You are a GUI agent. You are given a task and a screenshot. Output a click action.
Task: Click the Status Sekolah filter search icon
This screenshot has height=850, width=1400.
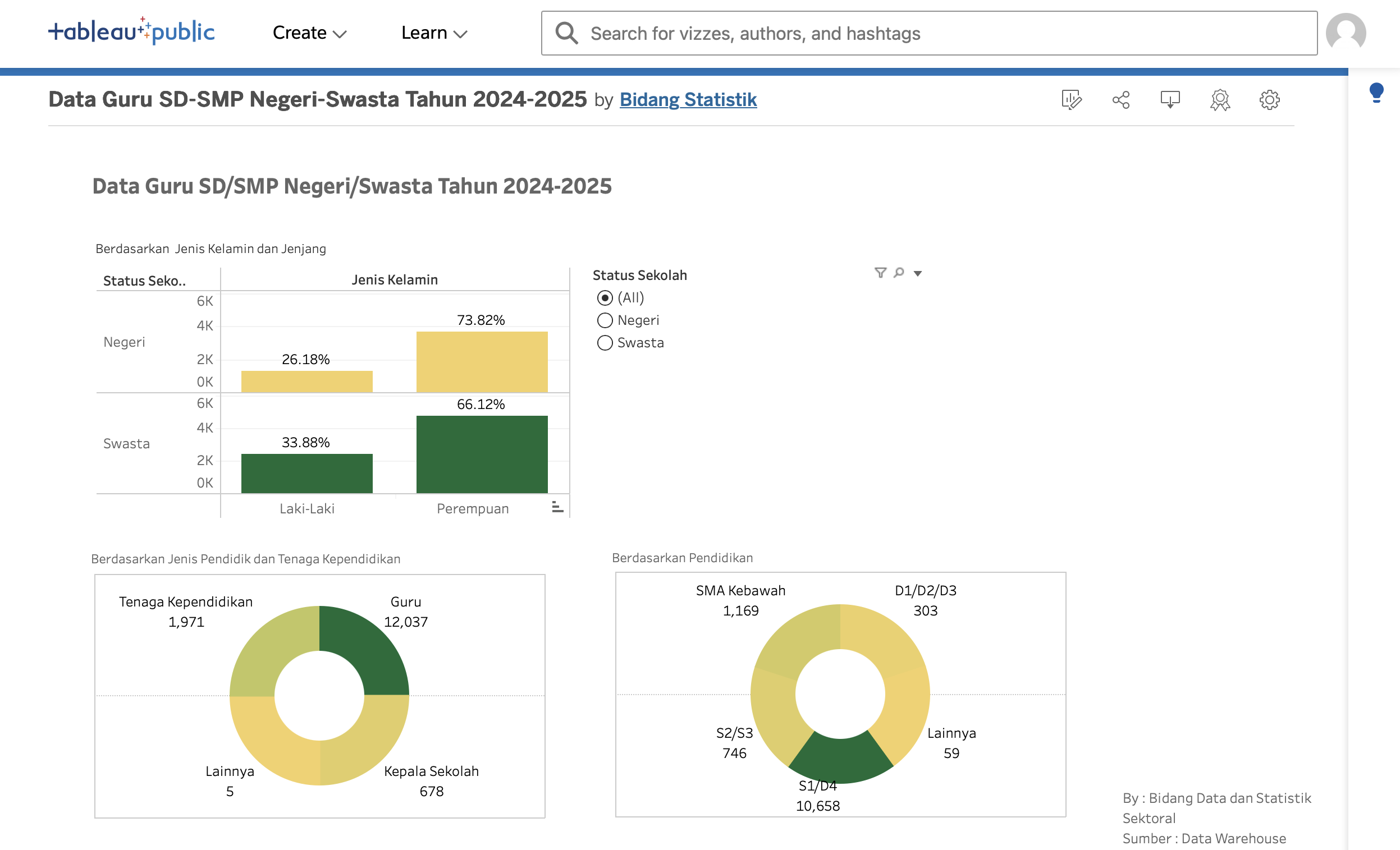pos(898,273)
